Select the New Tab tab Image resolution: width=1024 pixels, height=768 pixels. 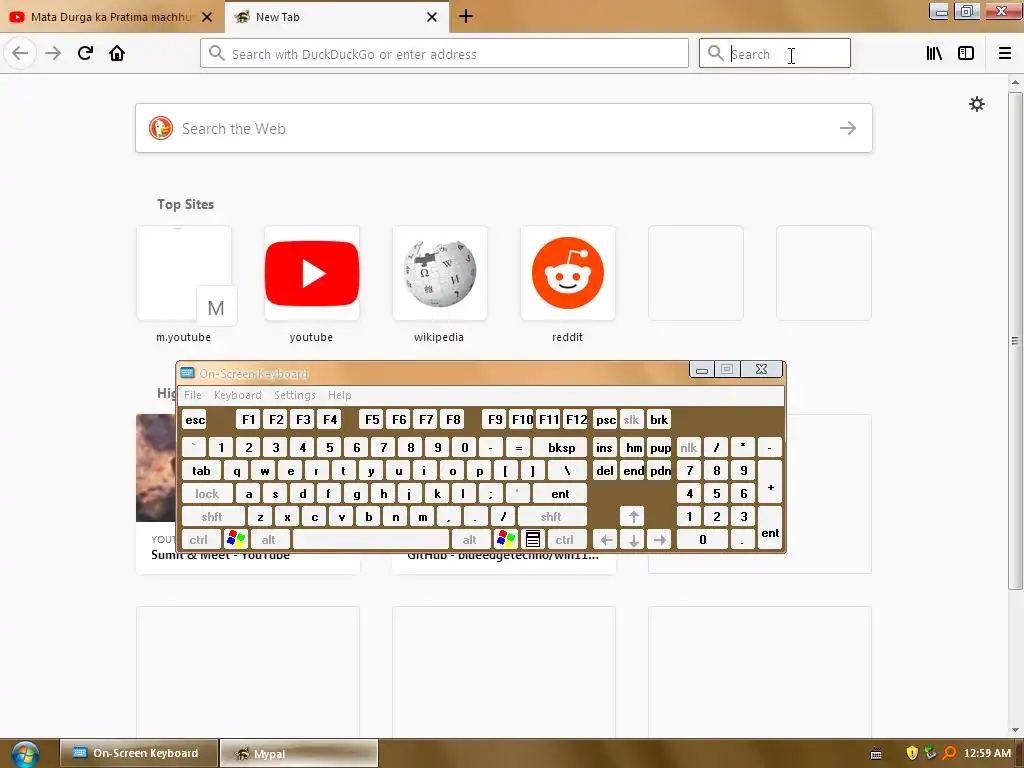click(337, 17)
